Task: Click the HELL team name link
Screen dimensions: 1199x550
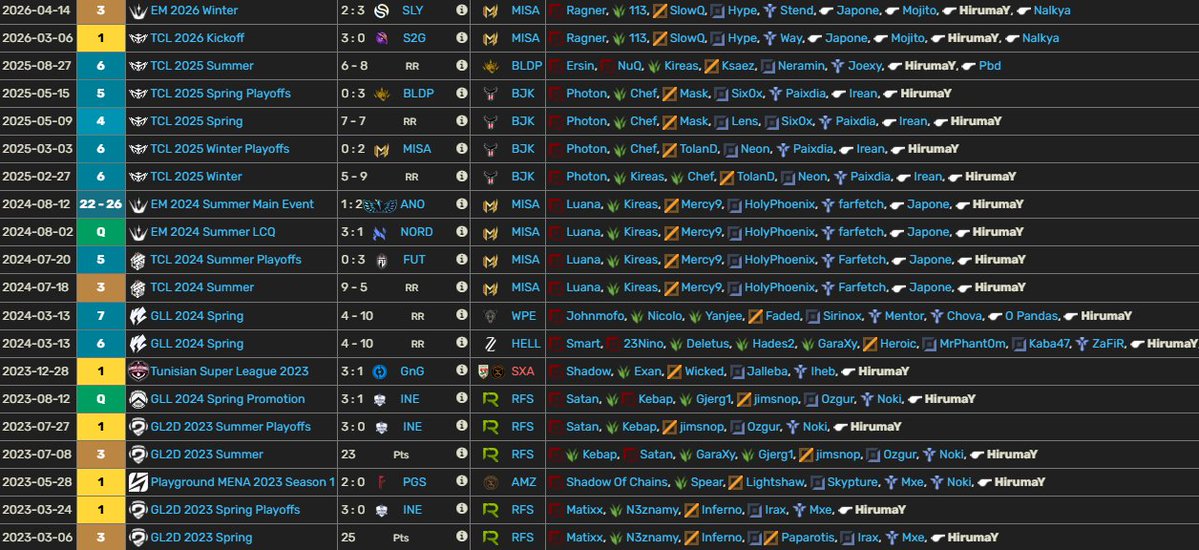Action: coord(526,343)
